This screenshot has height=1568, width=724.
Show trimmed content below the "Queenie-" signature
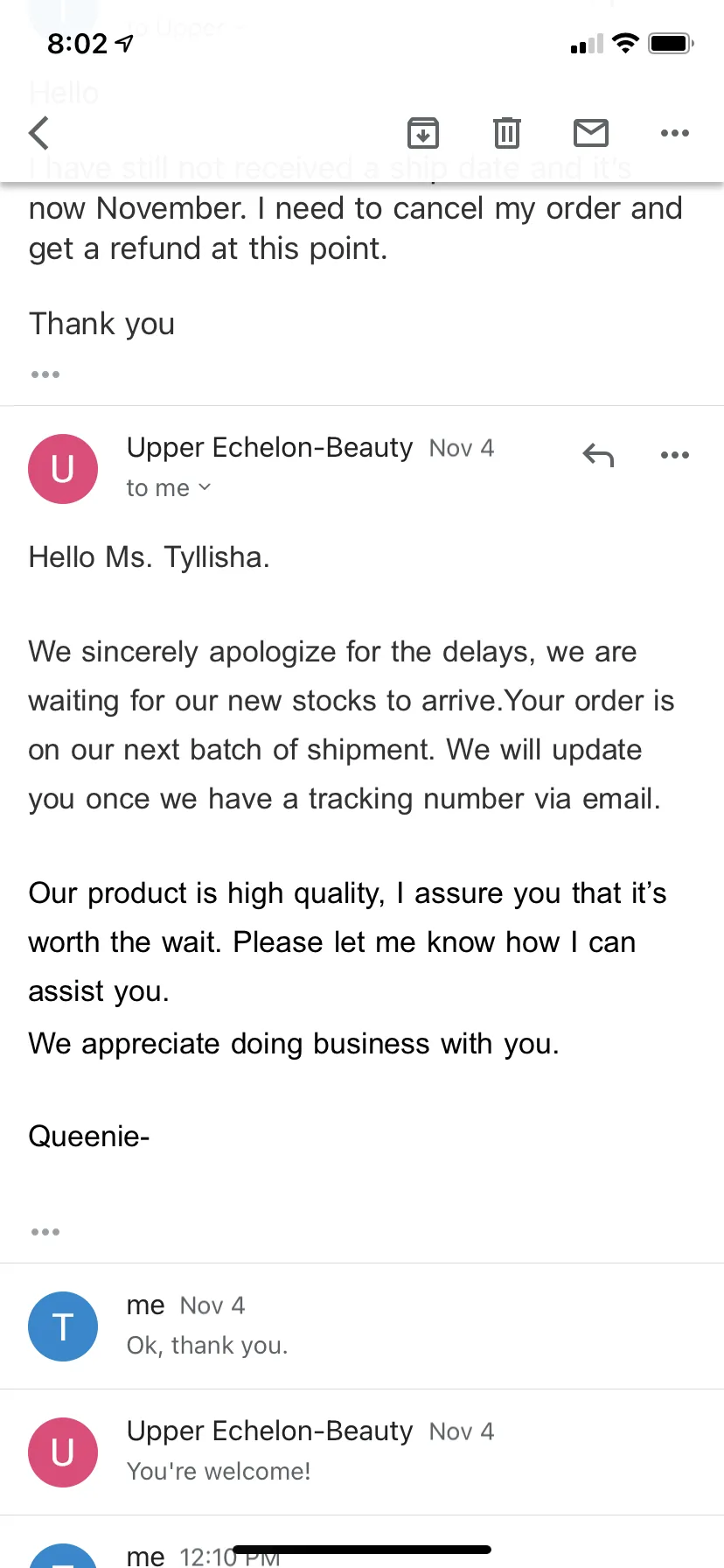pos(45,1232)
